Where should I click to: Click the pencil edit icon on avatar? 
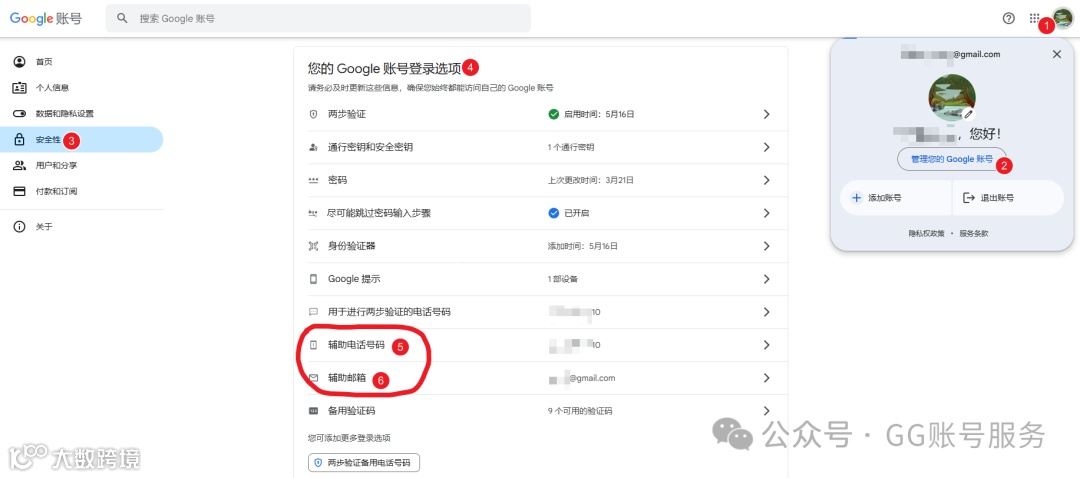click(x=968, y=114)
